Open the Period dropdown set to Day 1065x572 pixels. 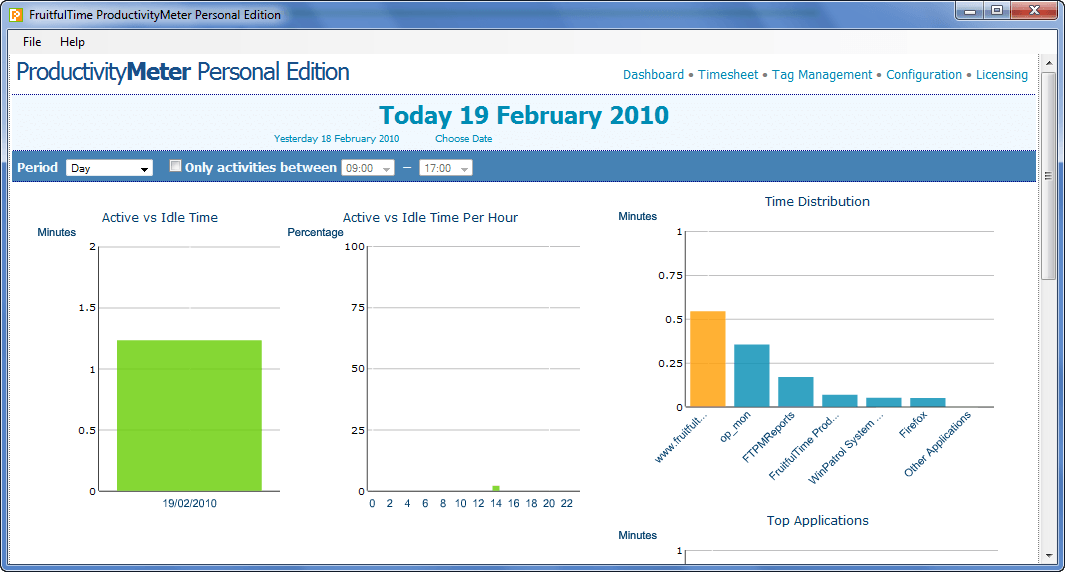tap(109, 168)
